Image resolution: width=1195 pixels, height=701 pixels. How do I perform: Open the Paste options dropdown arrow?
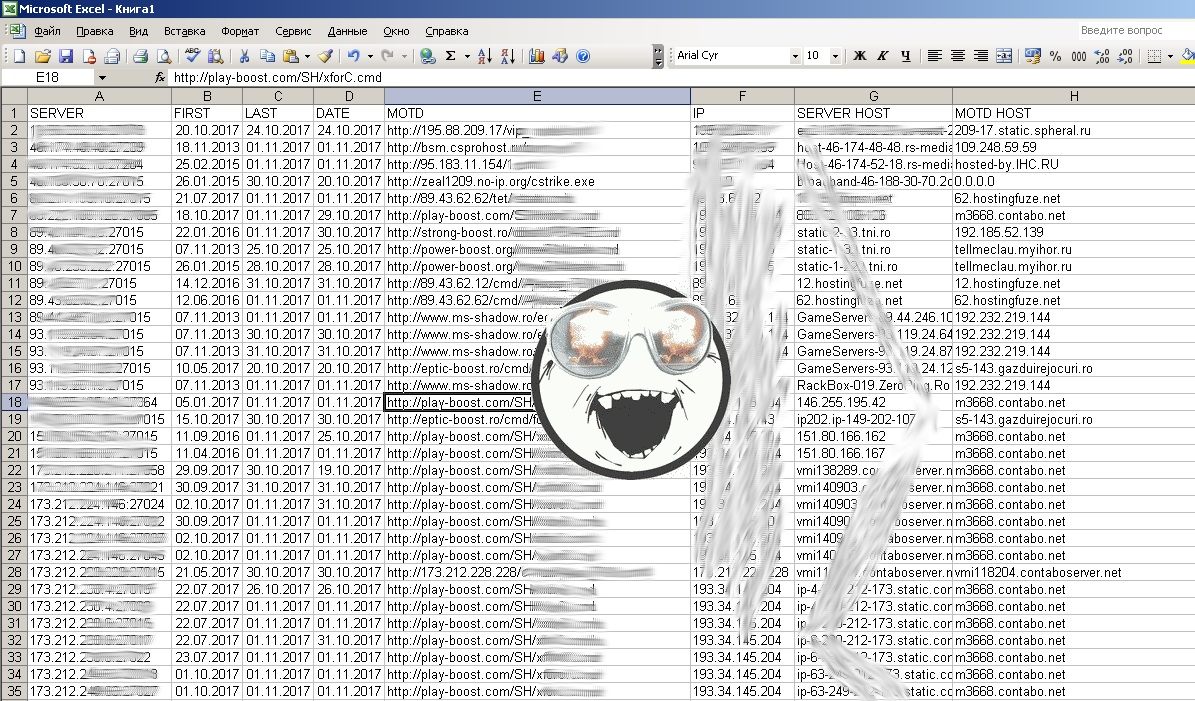(x=307, y=56)
